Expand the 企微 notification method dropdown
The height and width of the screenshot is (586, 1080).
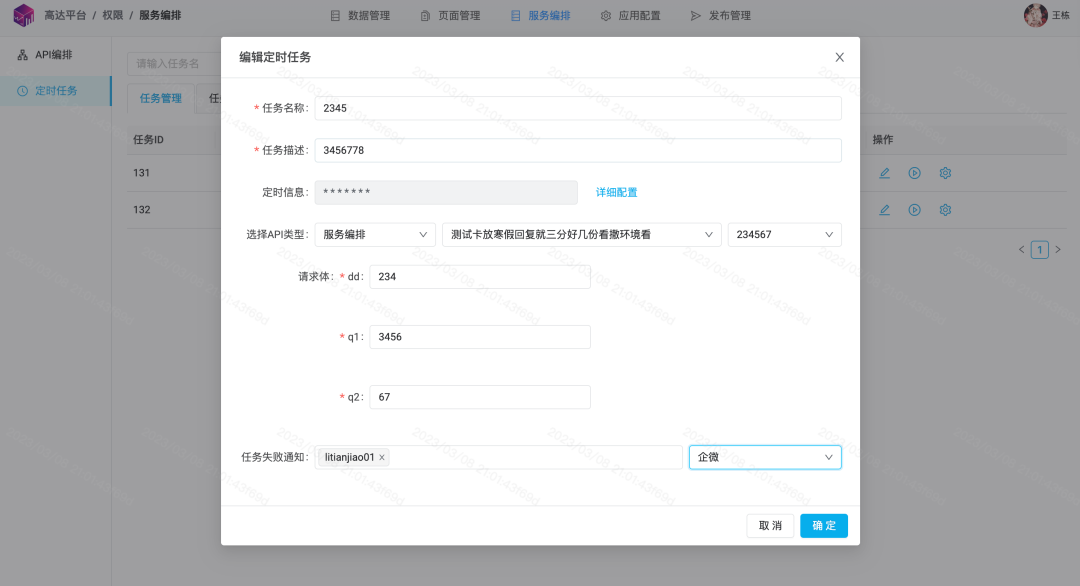(765, 457)
